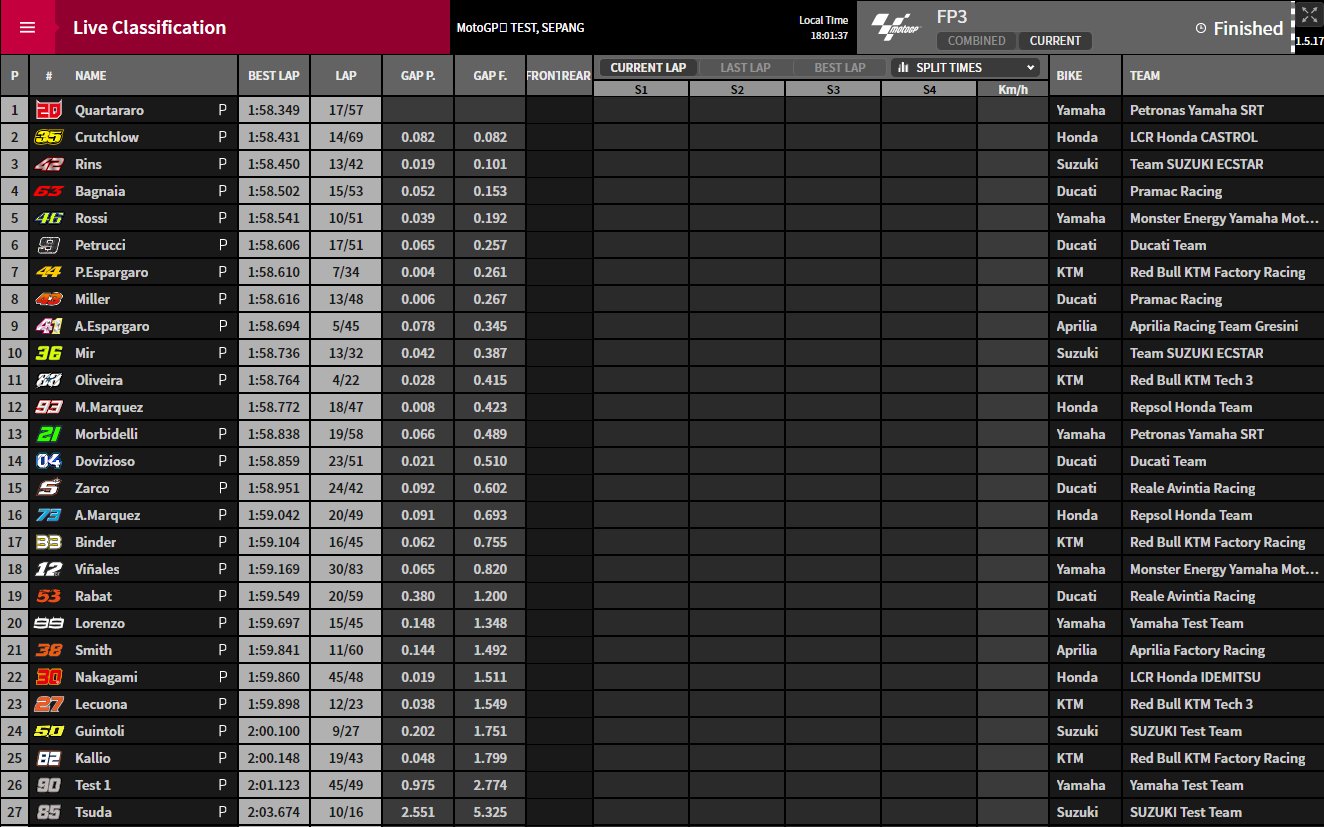Sort by the TEAM column header
This screenshot has height=827, width=1324.
pyautogui.click(x=1145, y=76)
